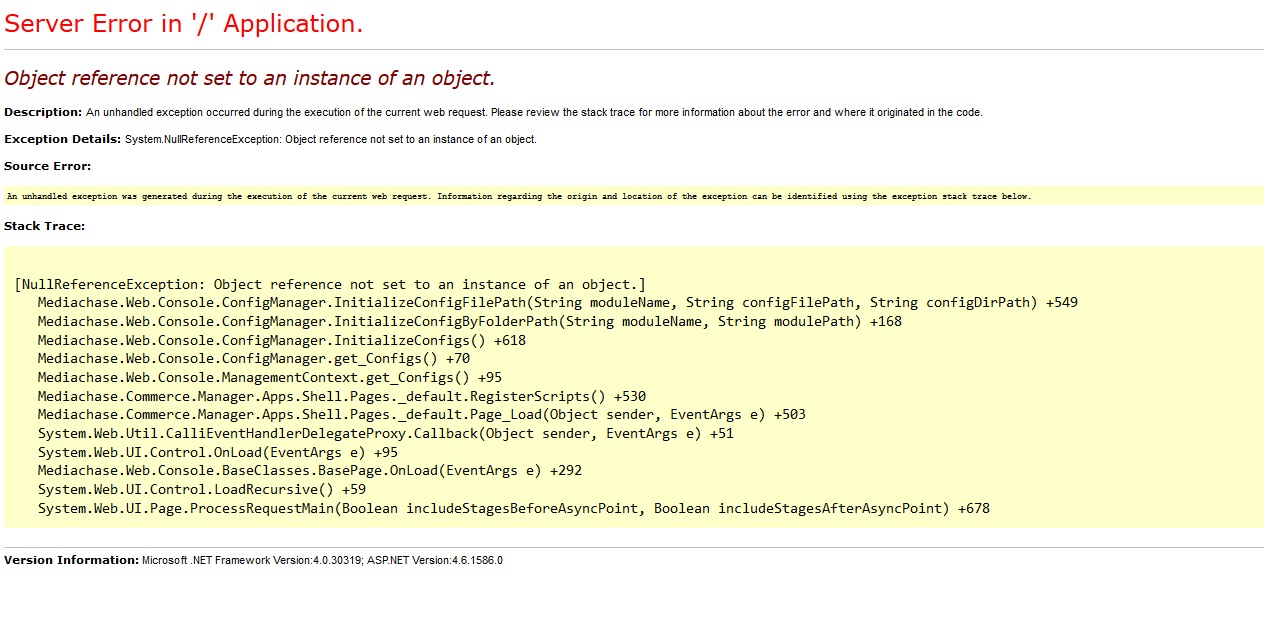1264x636 pixels.
Task: Click the 'Stack Trace:' label
Action: pos(44,226)
